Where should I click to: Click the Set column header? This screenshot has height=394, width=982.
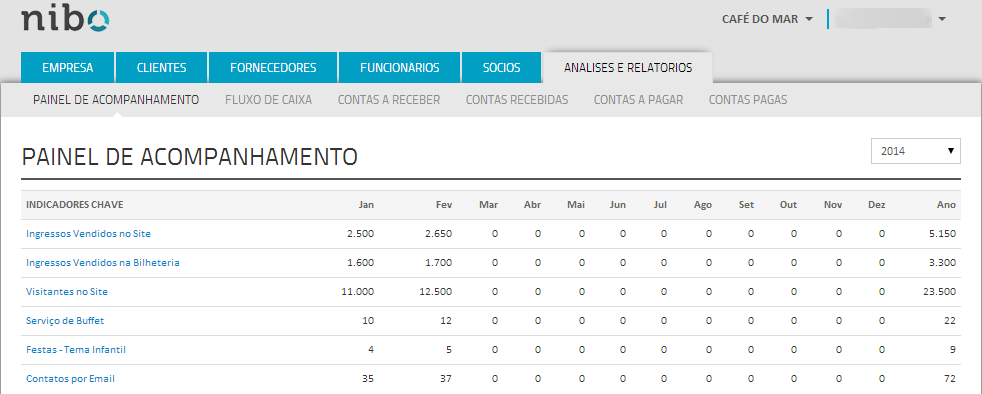tap(747, 205)
